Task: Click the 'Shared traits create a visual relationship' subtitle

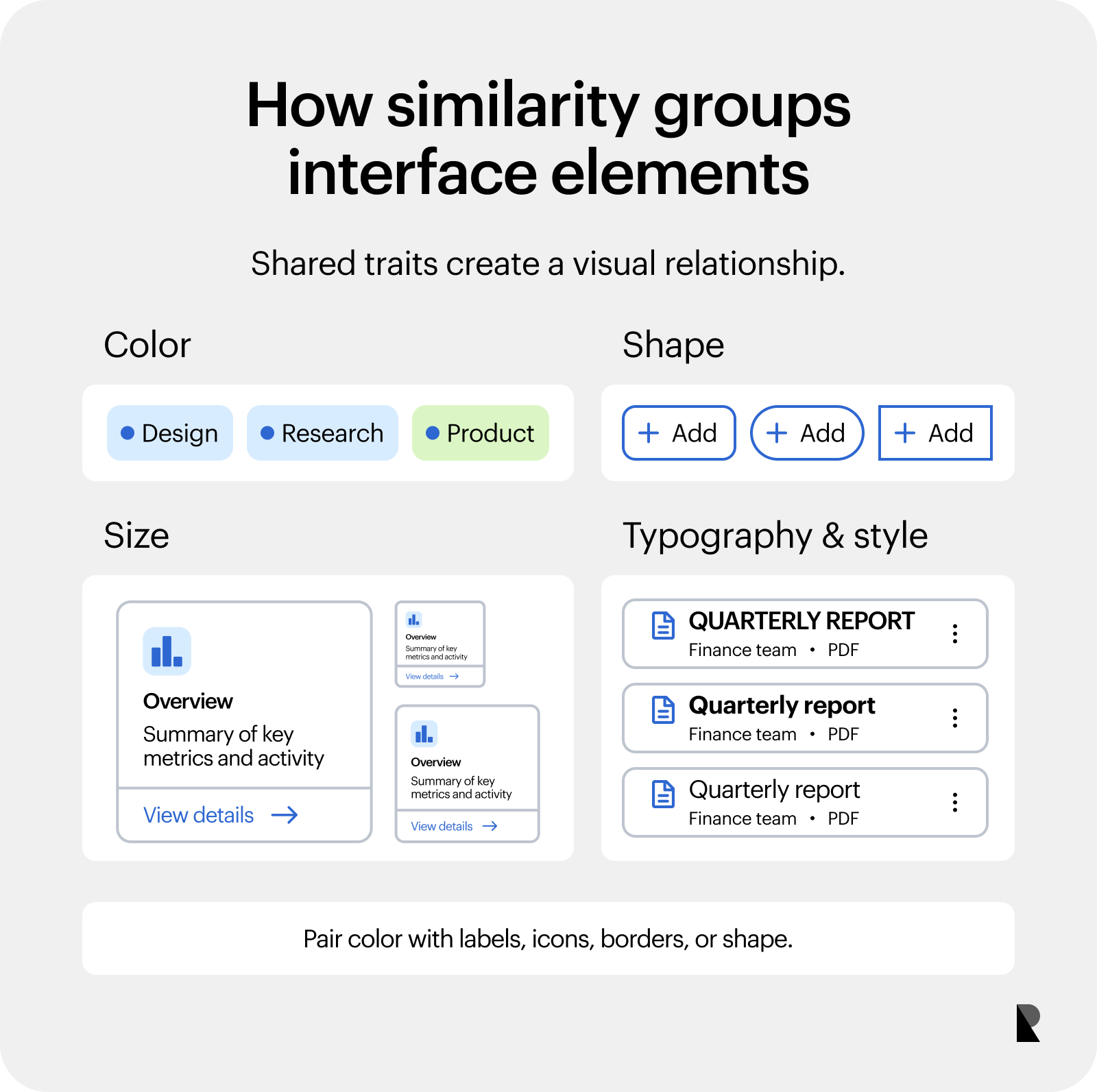Action: (548, 264)
